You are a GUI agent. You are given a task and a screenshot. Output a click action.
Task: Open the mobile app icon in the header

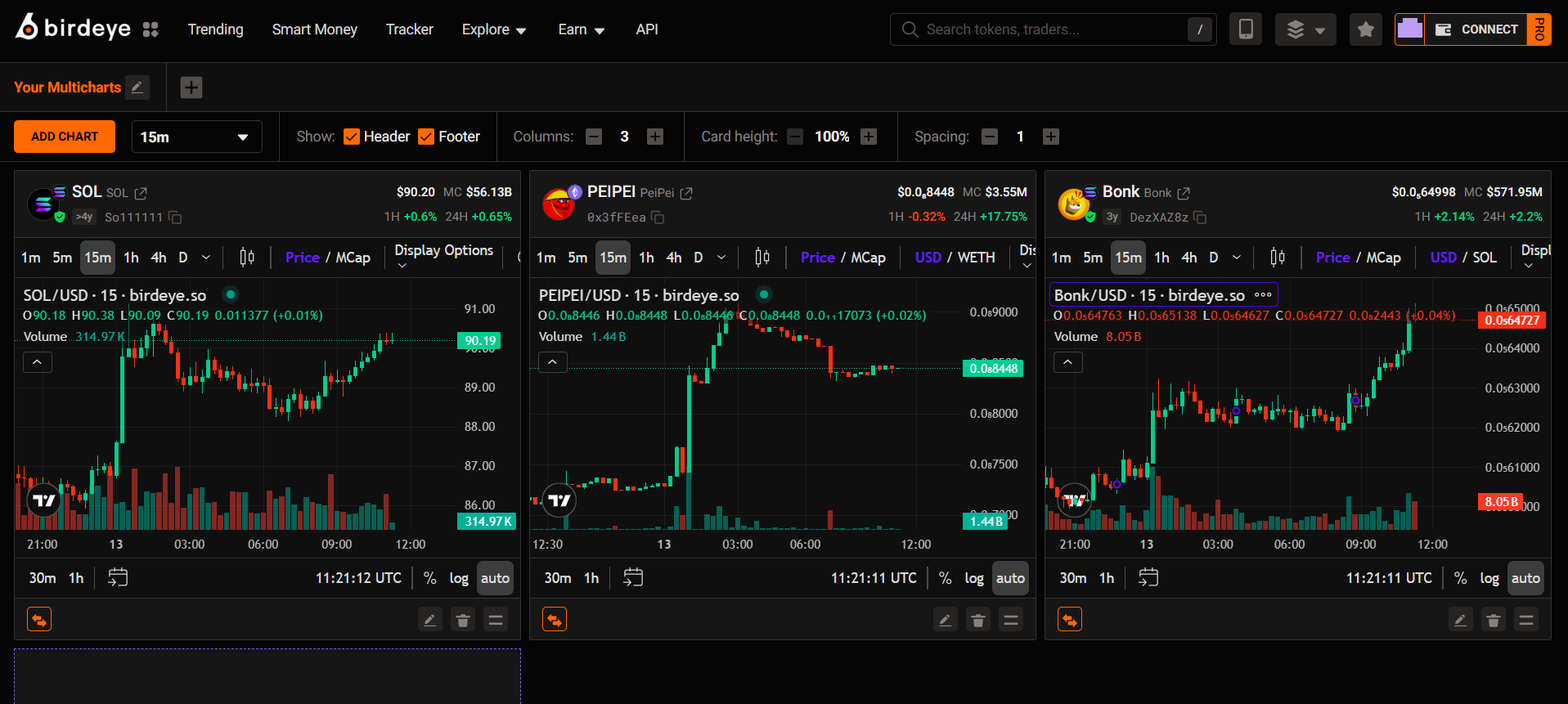[1246, 29]
